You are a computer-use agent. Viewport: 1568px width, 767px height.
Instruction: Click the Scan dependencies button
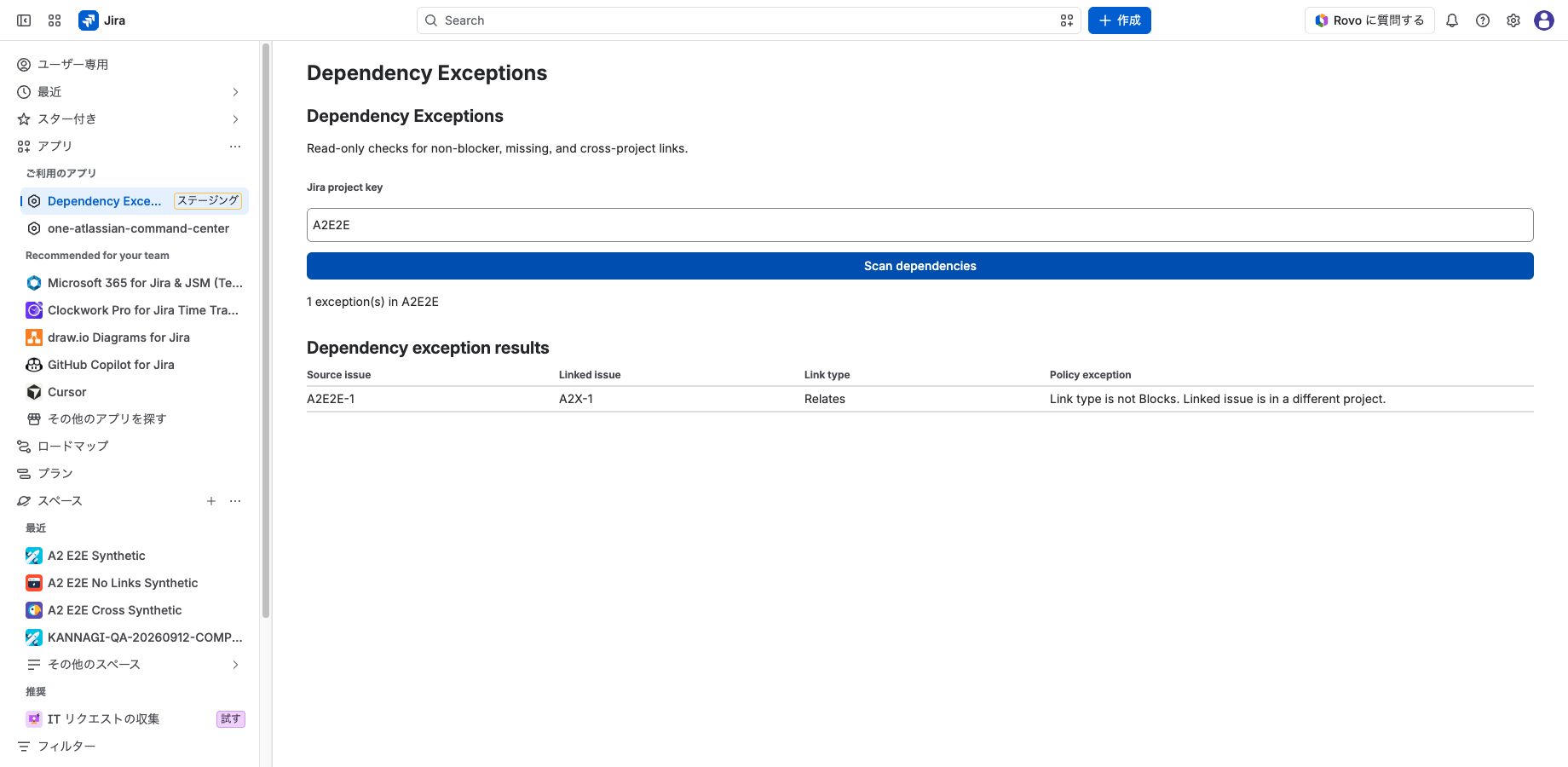tap(920, 266)
